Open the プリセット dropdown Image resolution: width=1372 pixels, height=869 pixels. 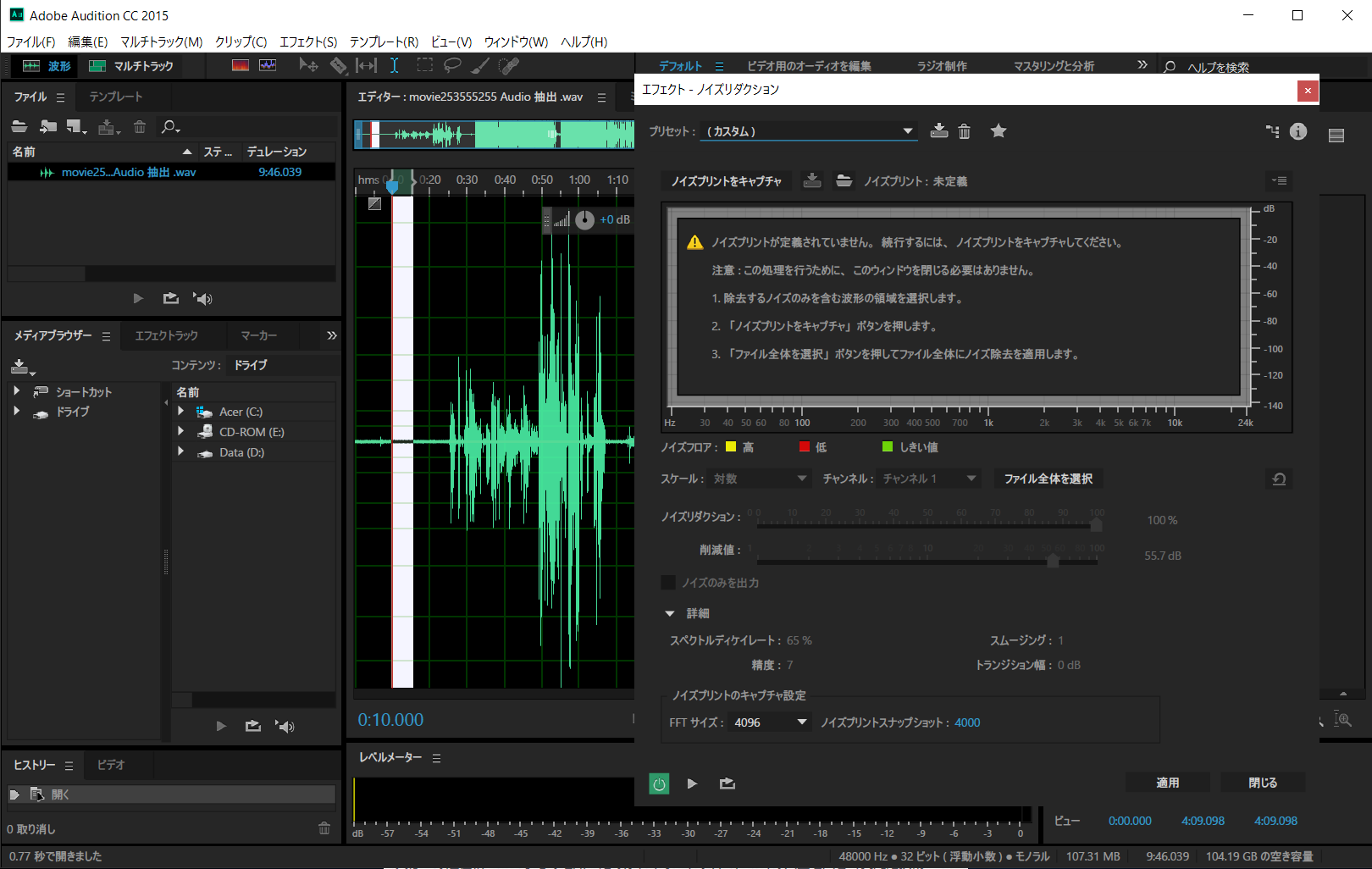pos(810,131)
